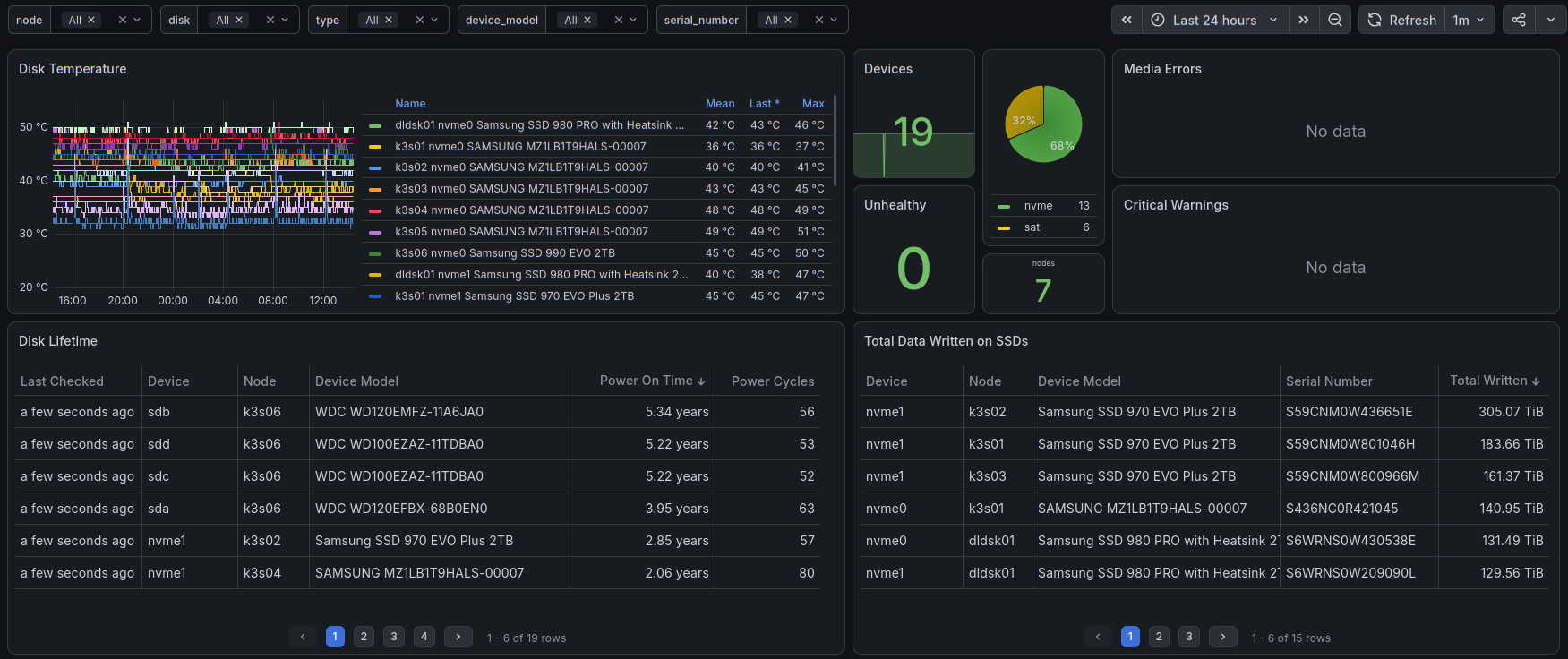This screenshot has height=659, width=1568.
Task: Toggle nvme series in pie chart legend
Action: point(1038,206)
